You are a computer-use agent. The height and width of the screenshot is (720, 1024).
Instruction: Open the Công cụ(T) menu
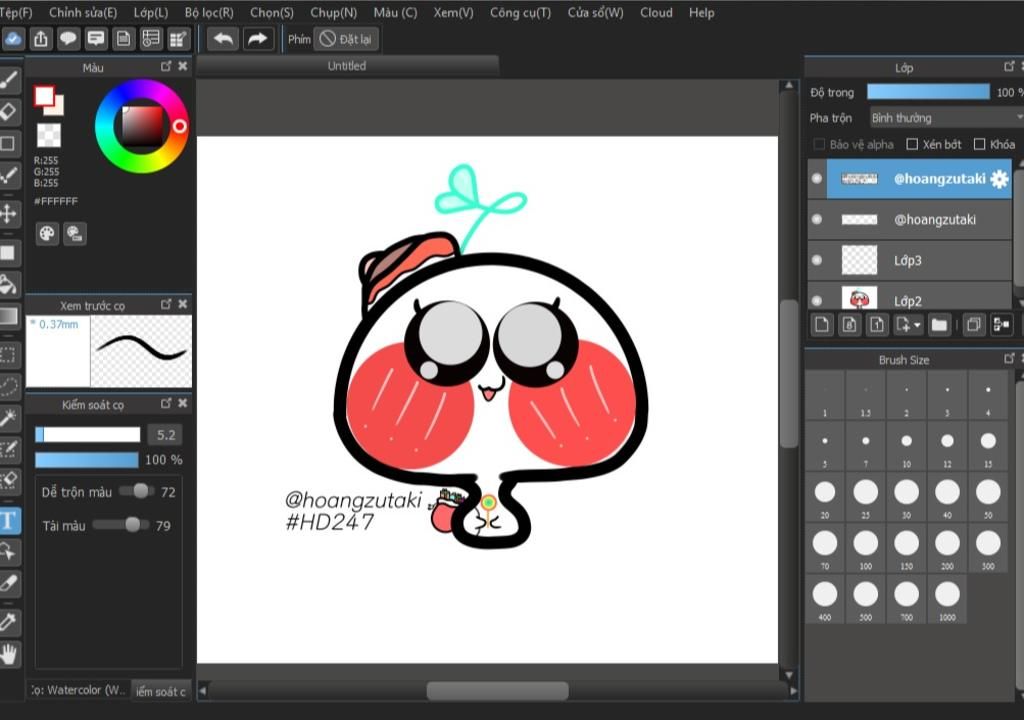coord(520,12)
